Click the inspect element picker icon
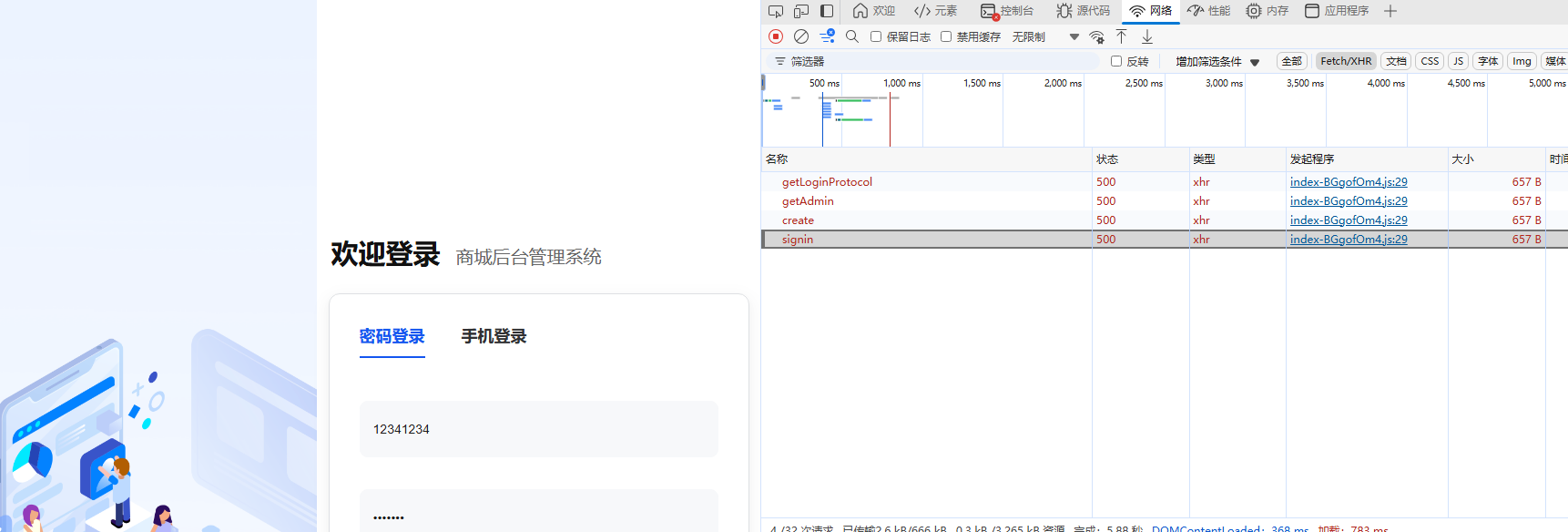Image resolution: width=1568 pixels, height=532 pixels. pyautogui.click(x=776, y=11)
